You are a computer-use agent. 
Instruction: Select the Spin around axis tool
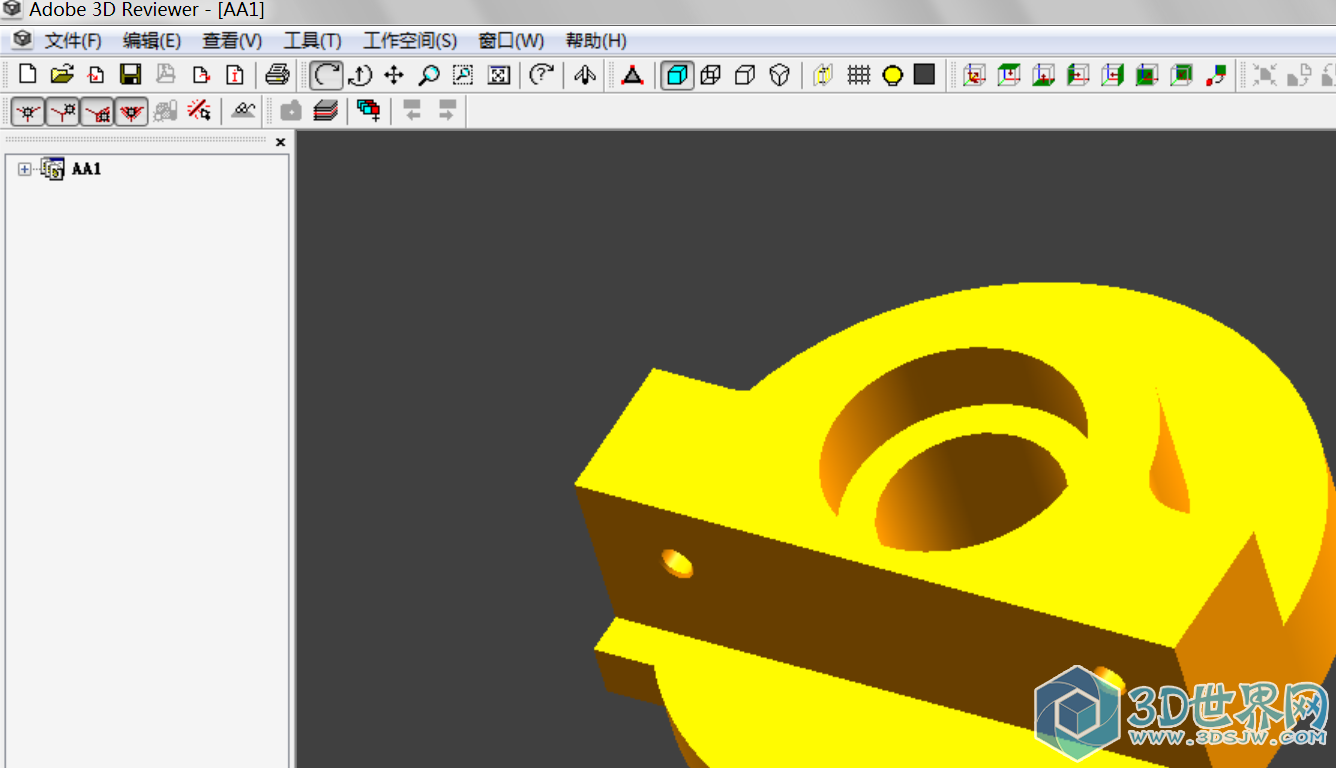pos(359,75)
